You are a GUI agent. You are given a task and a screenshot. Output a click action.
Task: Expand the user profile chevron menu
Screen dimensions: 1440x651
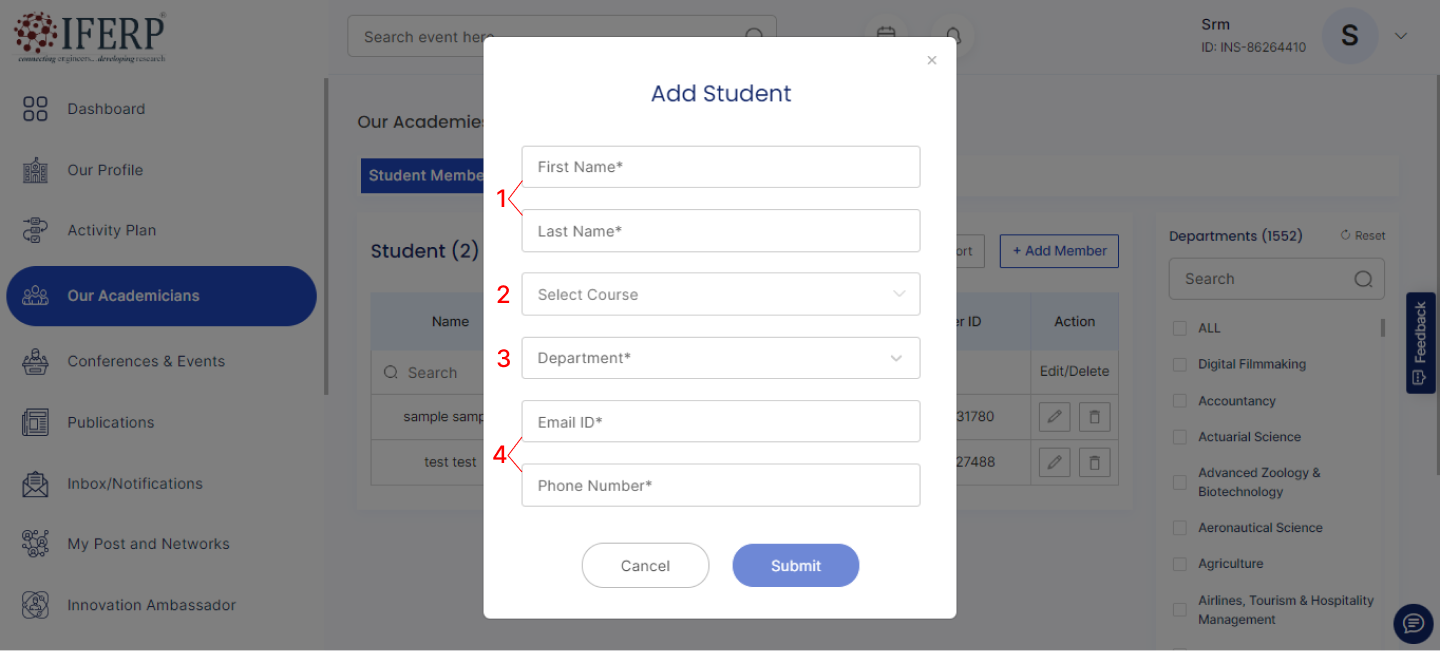coord(1401,36)
